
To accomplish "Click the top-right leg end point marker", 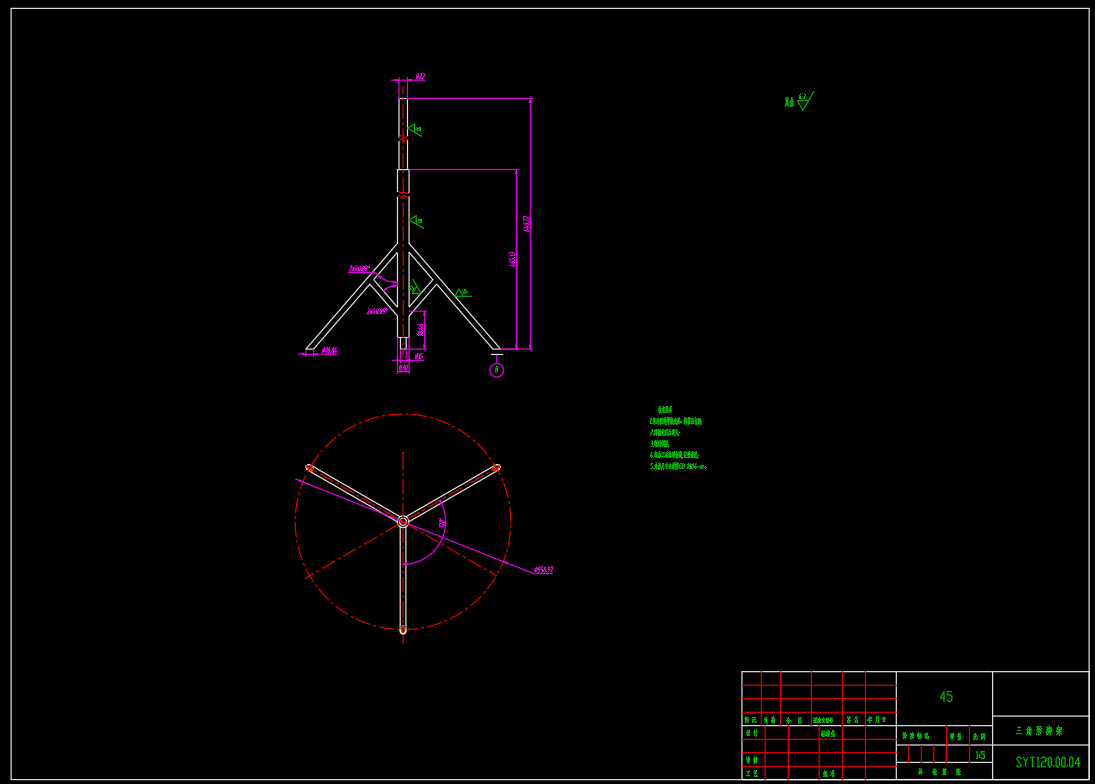I will (x=496, y=467).
